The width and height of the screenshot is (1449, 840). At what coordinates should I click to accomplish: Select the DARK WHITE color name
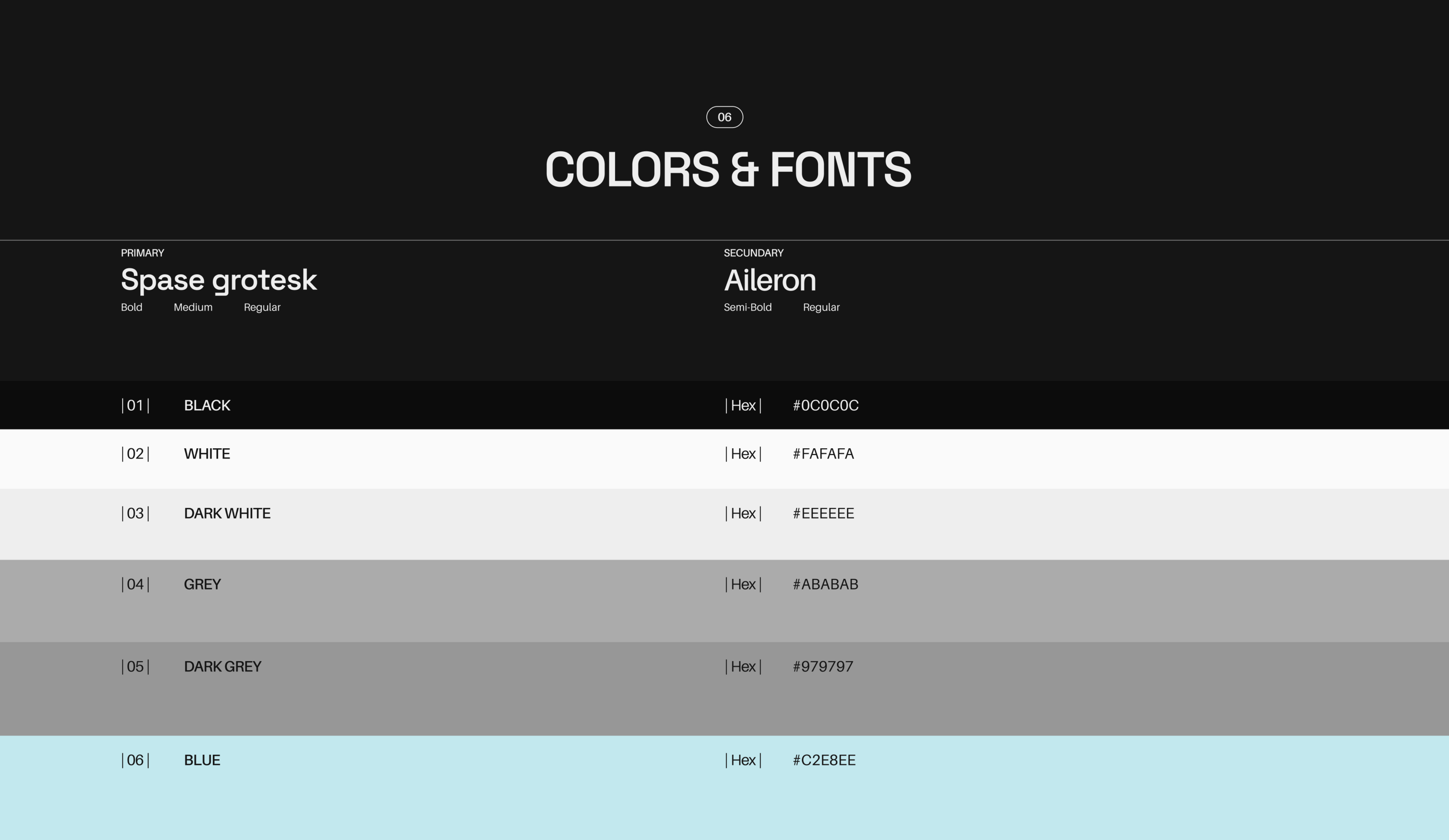227,514
